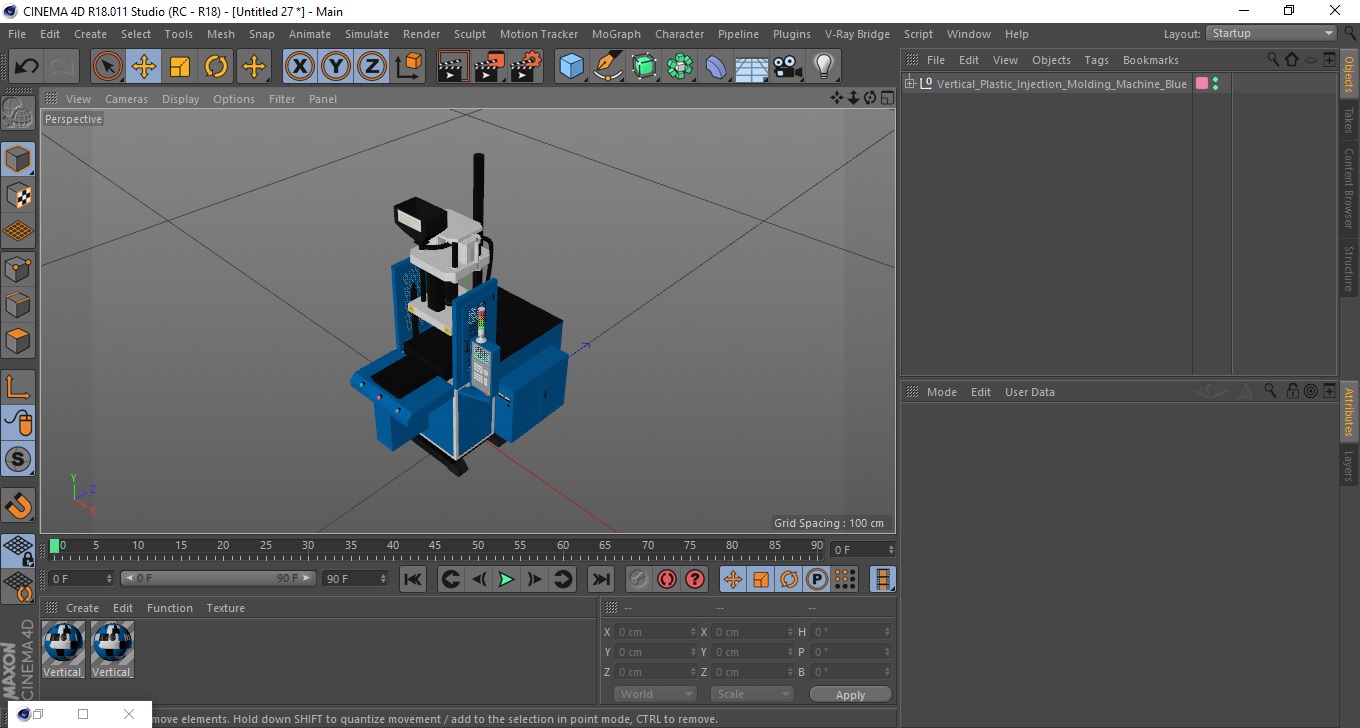This screenshot has height=728, width=1360.
Task: Click the Apply button
Action: click(x=850, y=695)
